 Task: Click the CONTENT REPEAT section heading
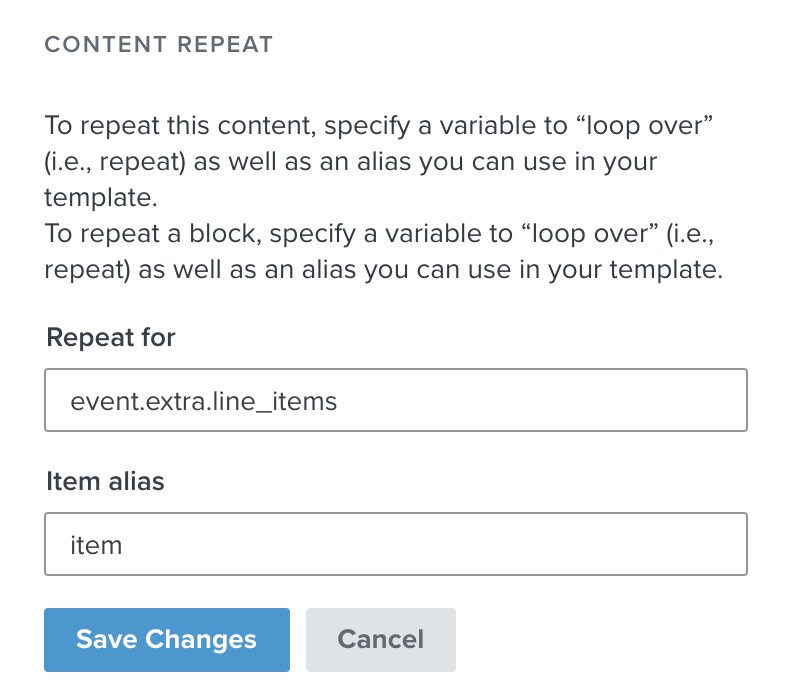click(x=159, y=45)
